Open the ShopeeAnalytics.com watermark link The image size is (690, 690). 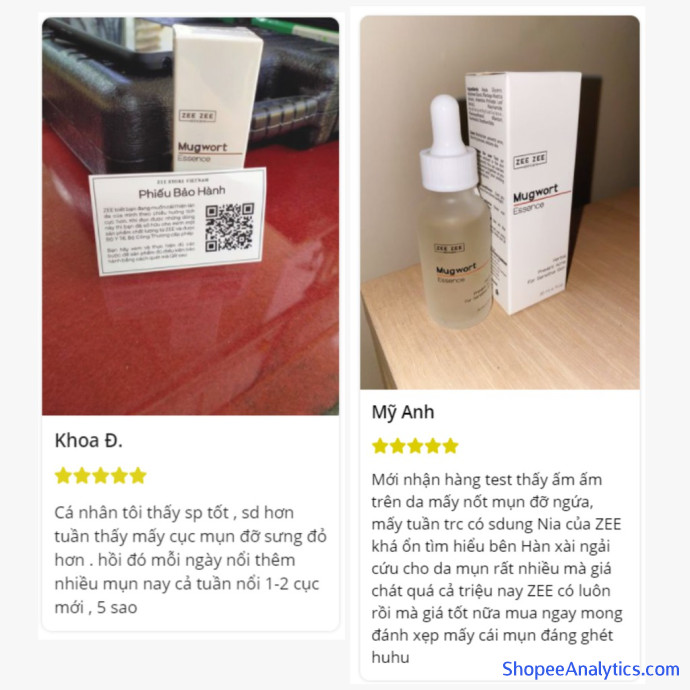tap(591, 669)
